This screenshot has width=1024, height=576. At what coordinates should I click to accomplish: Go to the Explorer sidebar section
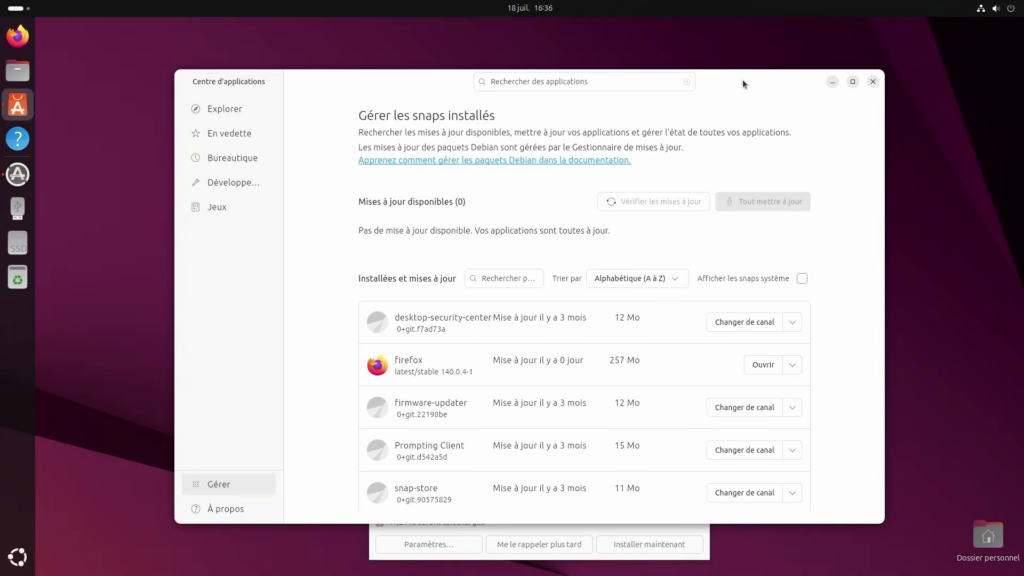coord(224,109)
